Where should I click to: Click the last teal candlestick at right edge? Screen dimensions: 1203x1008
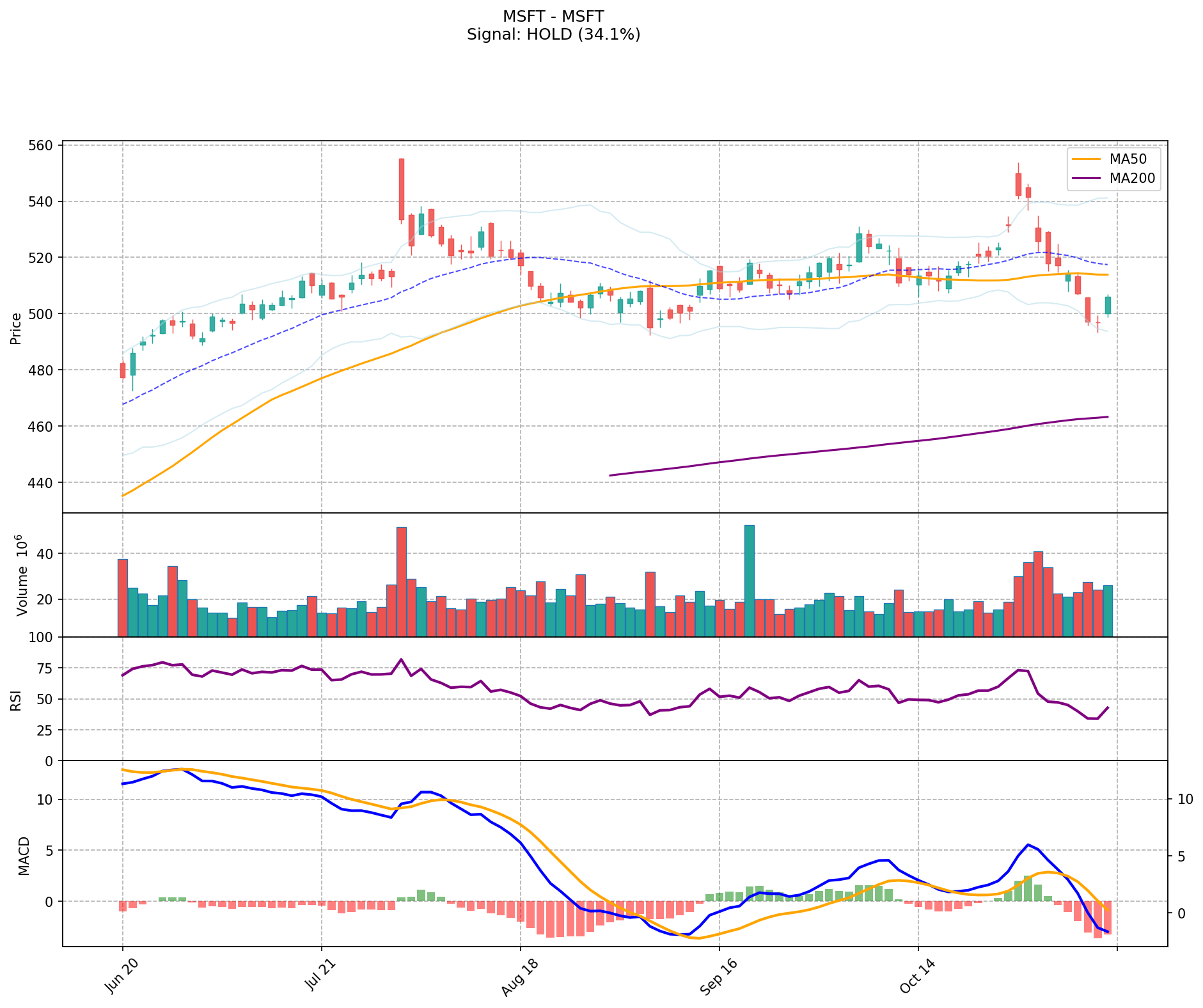point(1108,305)
